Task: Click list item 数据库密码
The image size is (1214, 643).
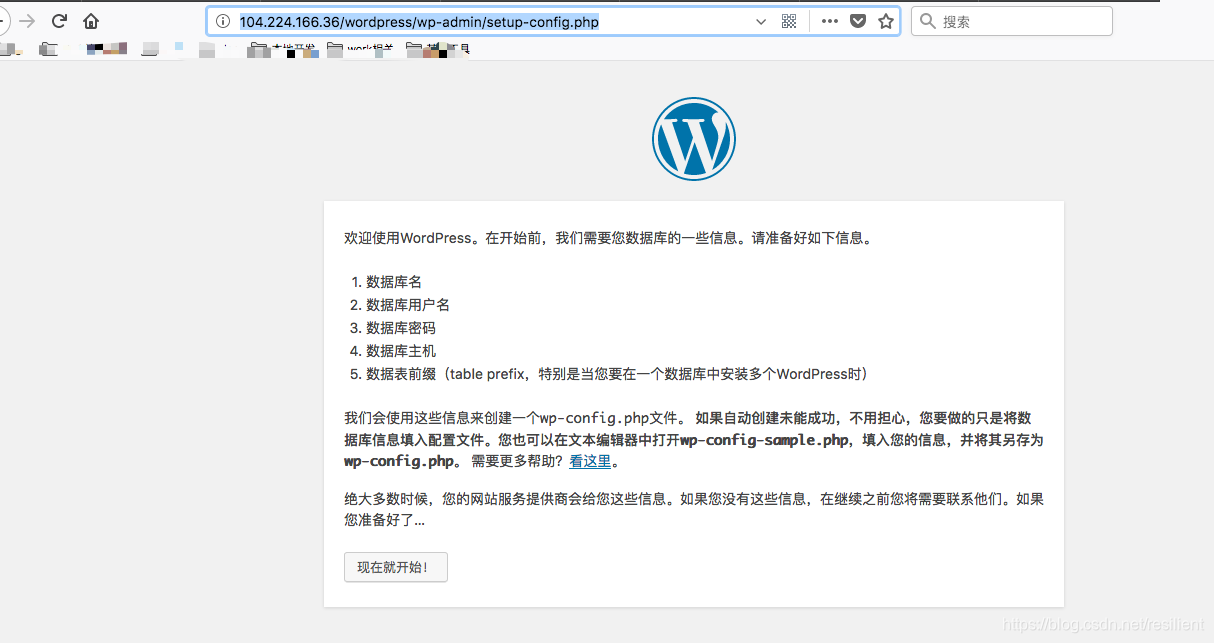Action: (401, 328)
